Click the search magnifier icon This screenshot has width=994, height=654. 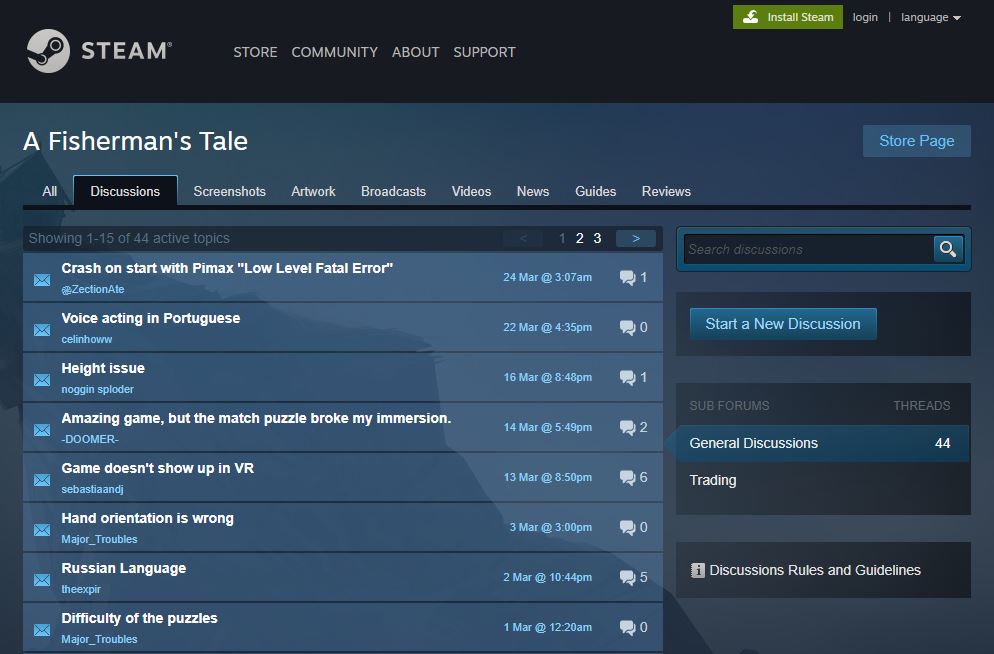point(948,249)
